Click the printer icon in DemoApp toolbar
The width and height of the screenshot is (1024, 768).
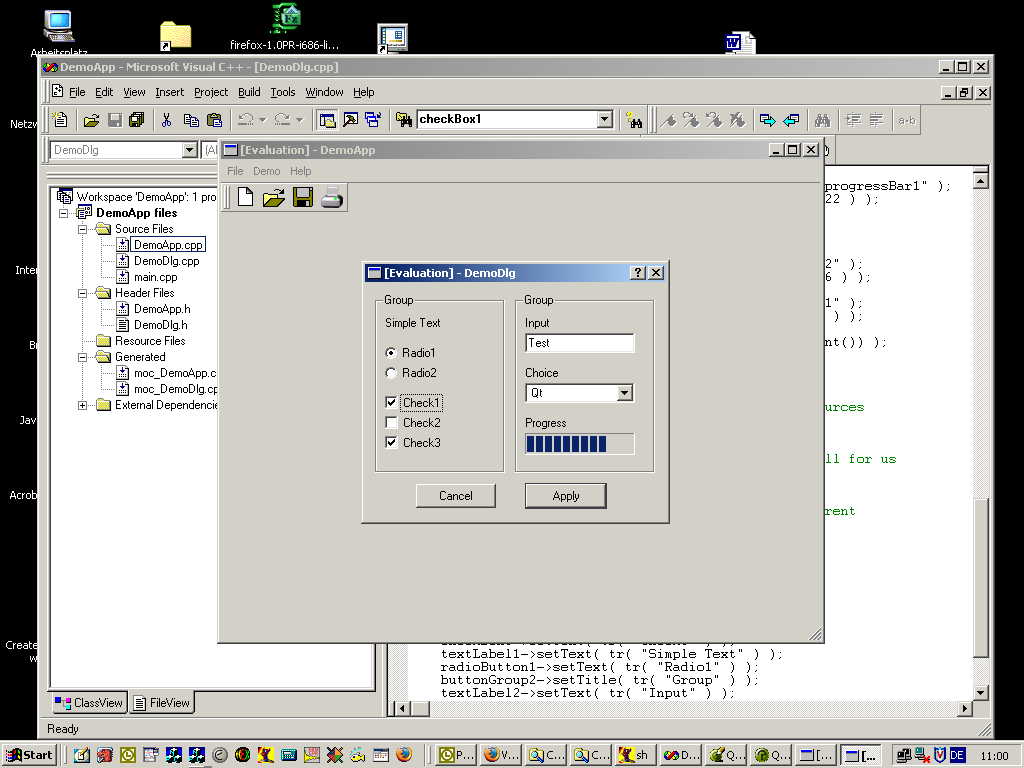tap(332, 197)
